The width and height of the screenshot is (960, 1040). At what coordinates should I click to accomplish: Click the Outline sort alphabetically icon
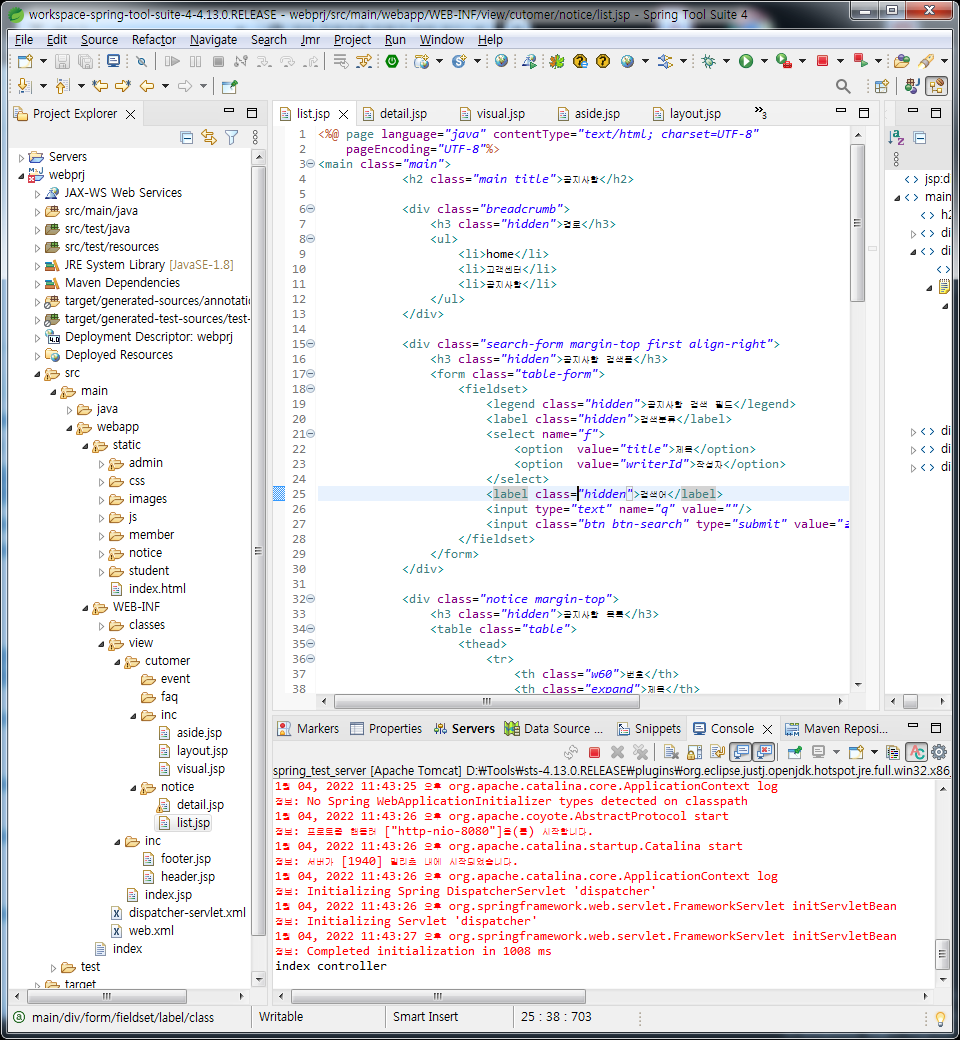coord(896,138)
